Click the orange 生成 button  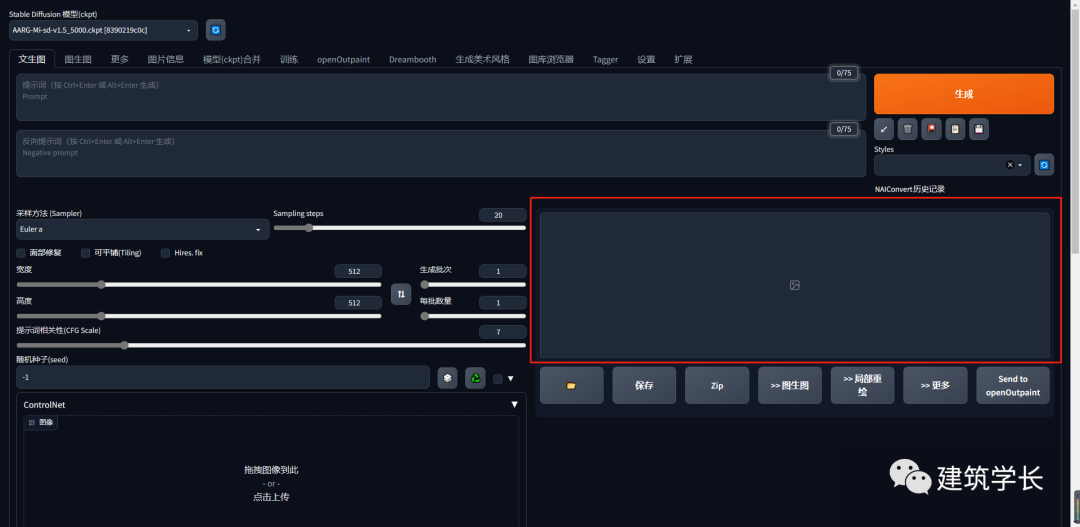[x=964, y=94]
